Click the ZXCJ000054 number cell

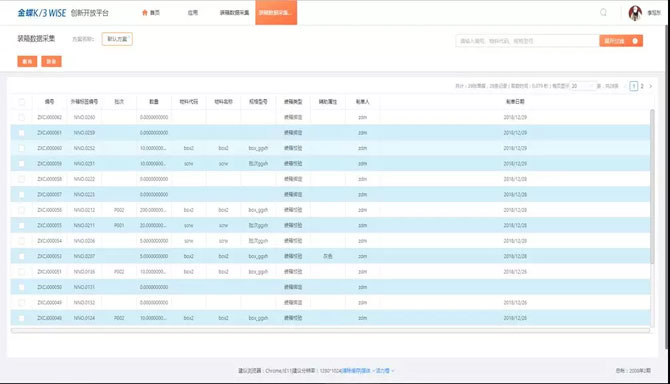(x=50, y=241)
